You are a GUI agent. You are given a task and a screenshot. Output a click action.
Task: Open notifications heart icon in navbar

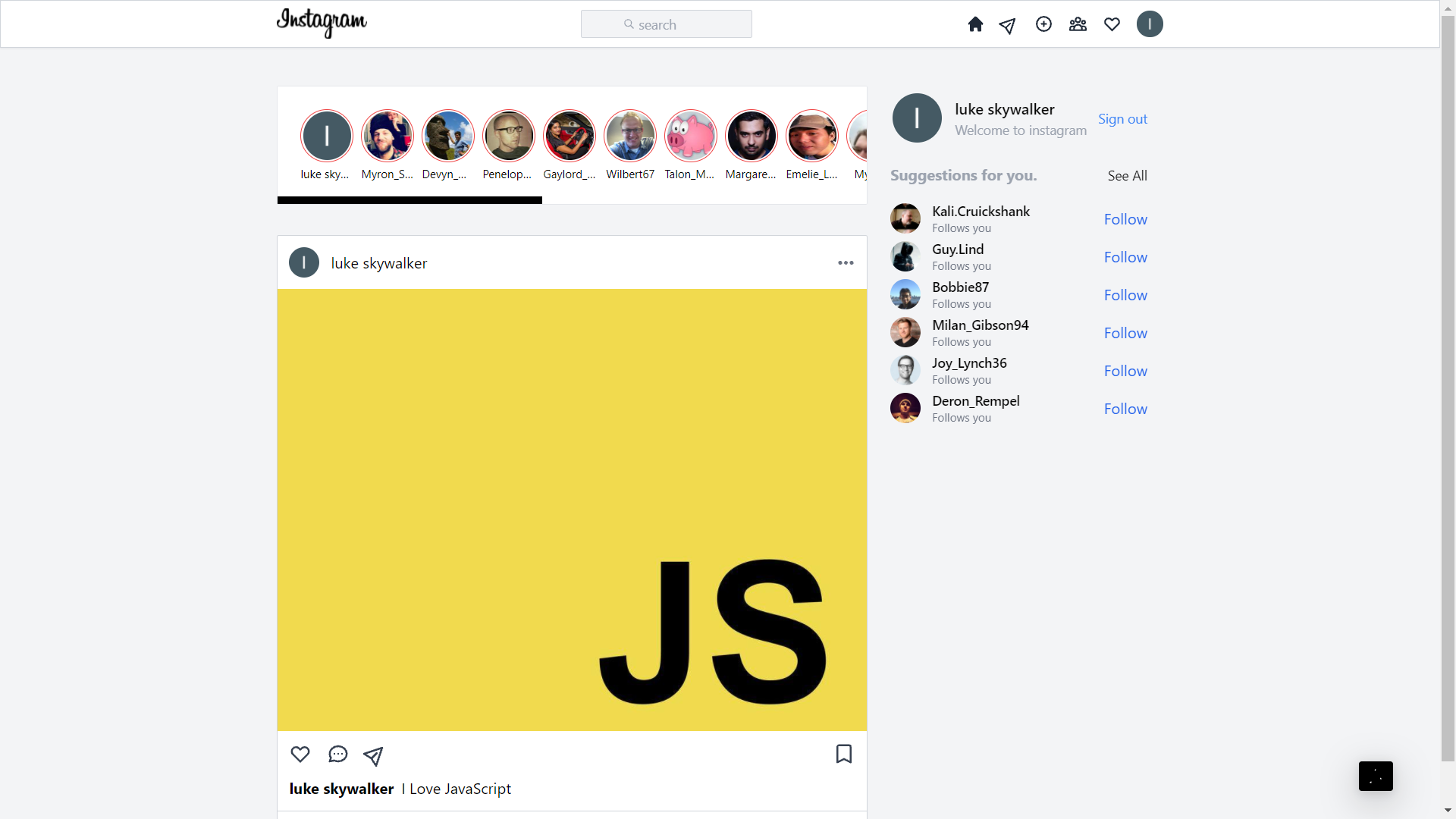pos(1112,24)
